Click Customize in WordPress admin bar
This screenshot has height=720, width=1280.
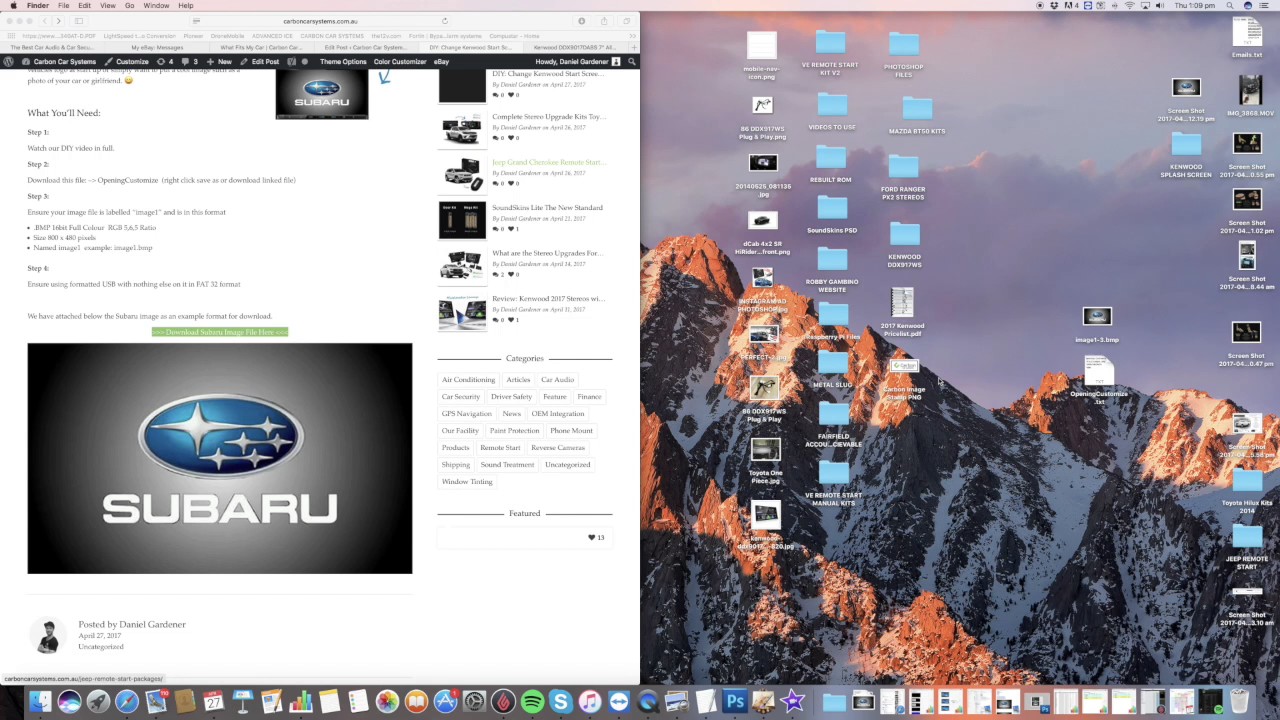pos(126,61)
